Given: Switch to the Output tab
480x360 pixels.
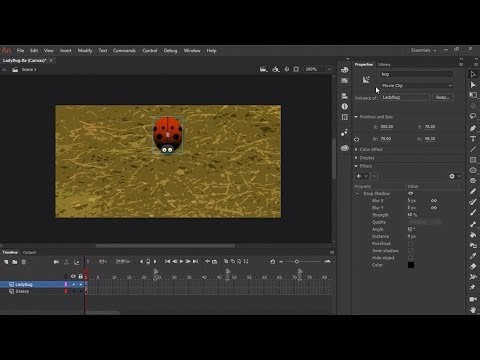Looking at the screenshot, I should tap(29, 252).
